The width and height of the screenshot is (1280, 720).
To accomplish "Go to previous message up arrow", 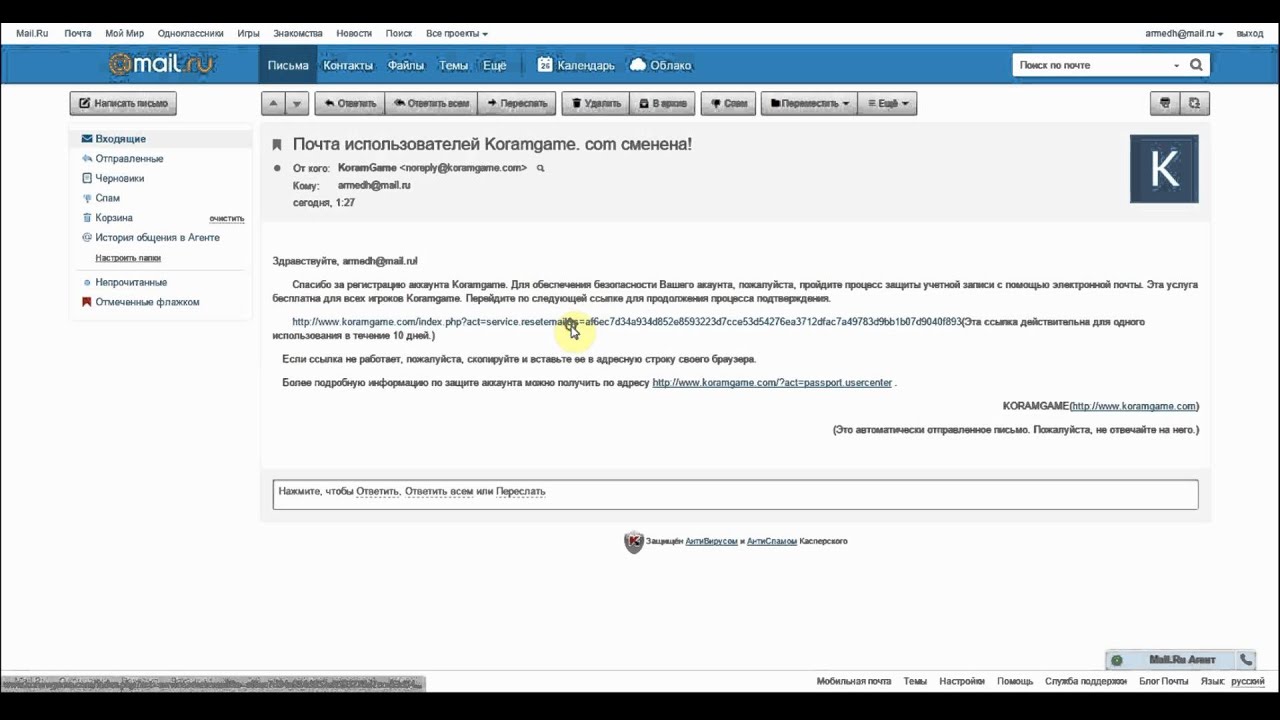I will [273, 103].
